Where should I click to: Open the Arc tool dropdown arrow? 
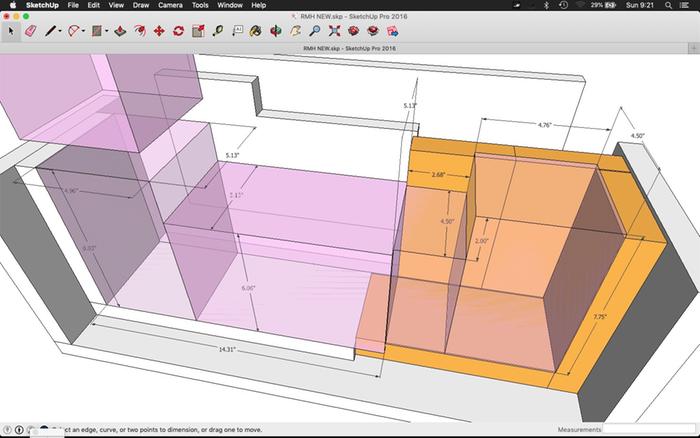83,32
